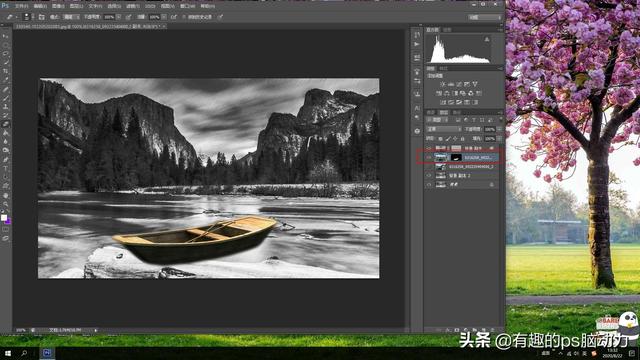Select the Brush tool
This screenshot has height=360, width=640.
coord(5,98)
